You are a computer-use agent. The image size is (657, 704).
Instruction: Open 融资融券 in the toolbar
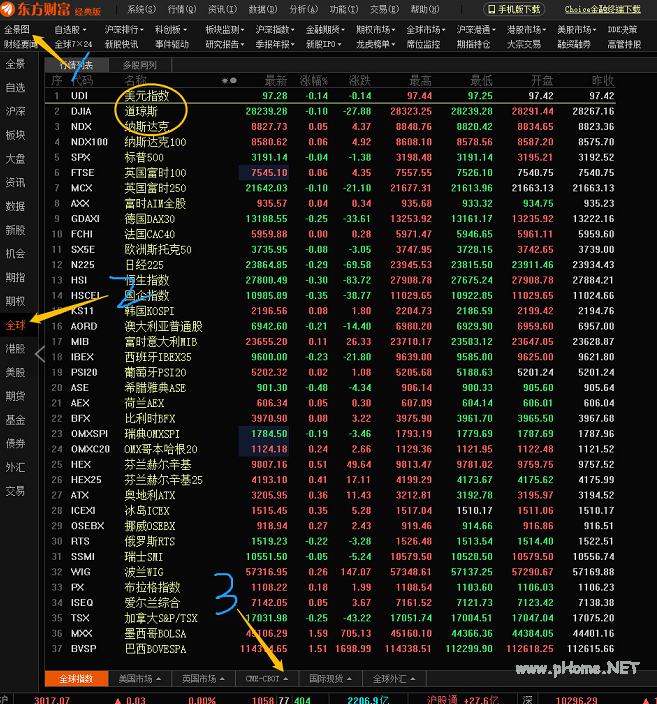[574, 44]
